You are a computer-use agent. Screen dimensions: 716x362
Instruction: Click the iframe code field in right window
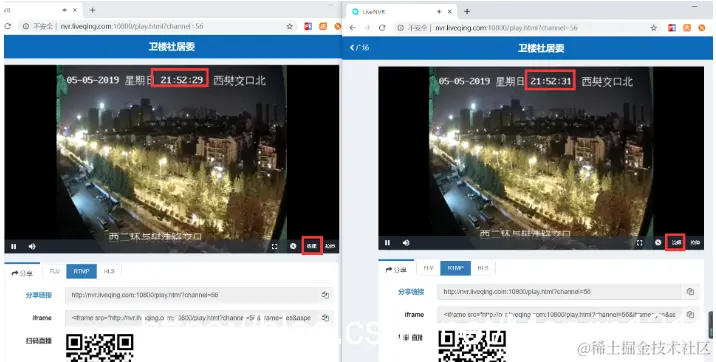tap(559, 315)
